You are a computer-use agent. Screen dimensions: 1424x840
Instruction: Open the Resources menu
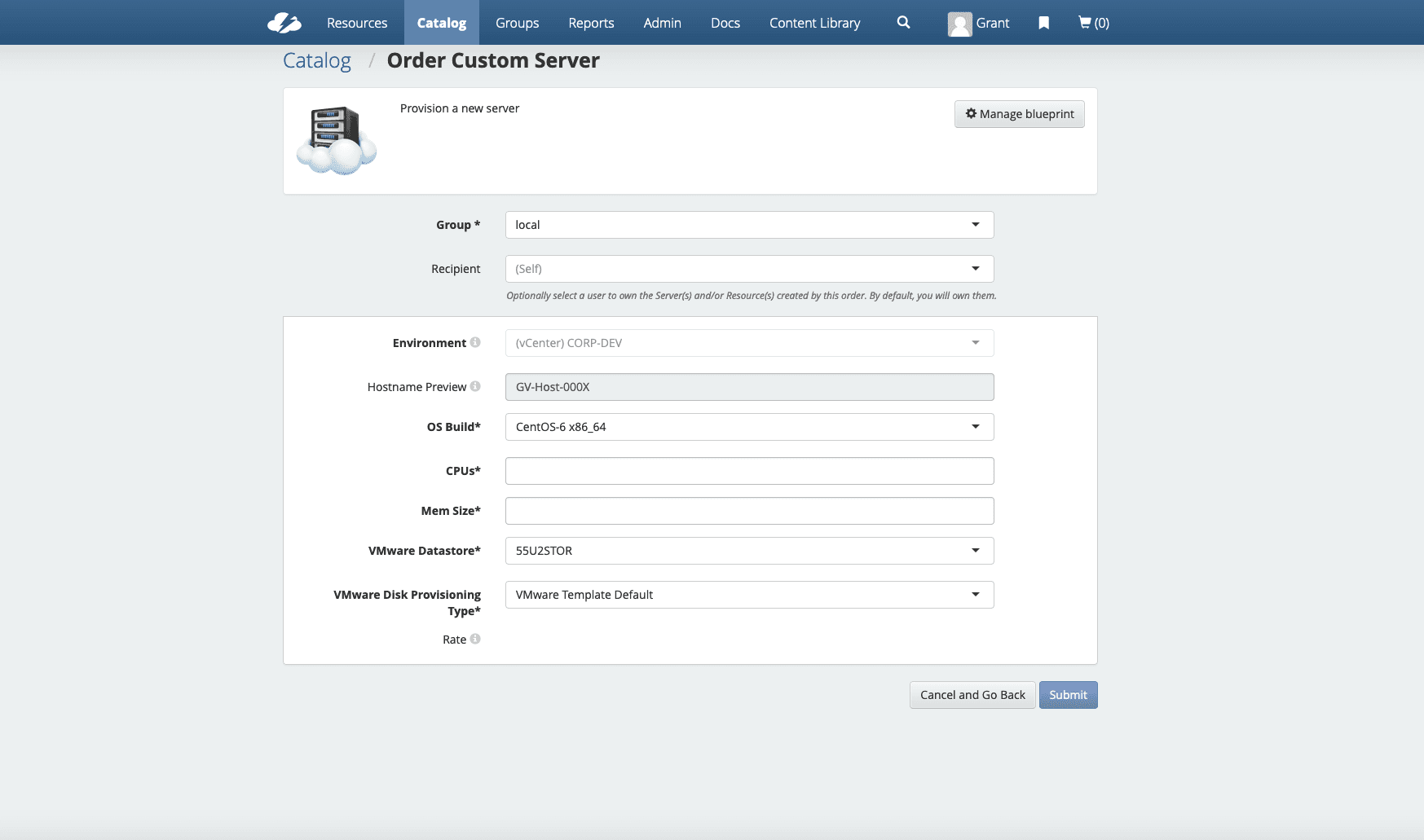tap(357, 23)
